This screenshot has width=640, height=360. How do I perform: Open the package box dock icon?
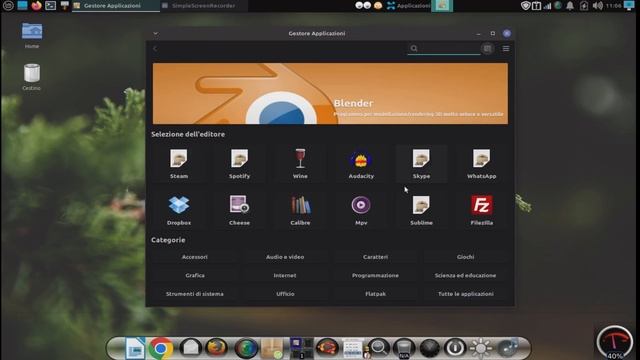click(272, 348)
